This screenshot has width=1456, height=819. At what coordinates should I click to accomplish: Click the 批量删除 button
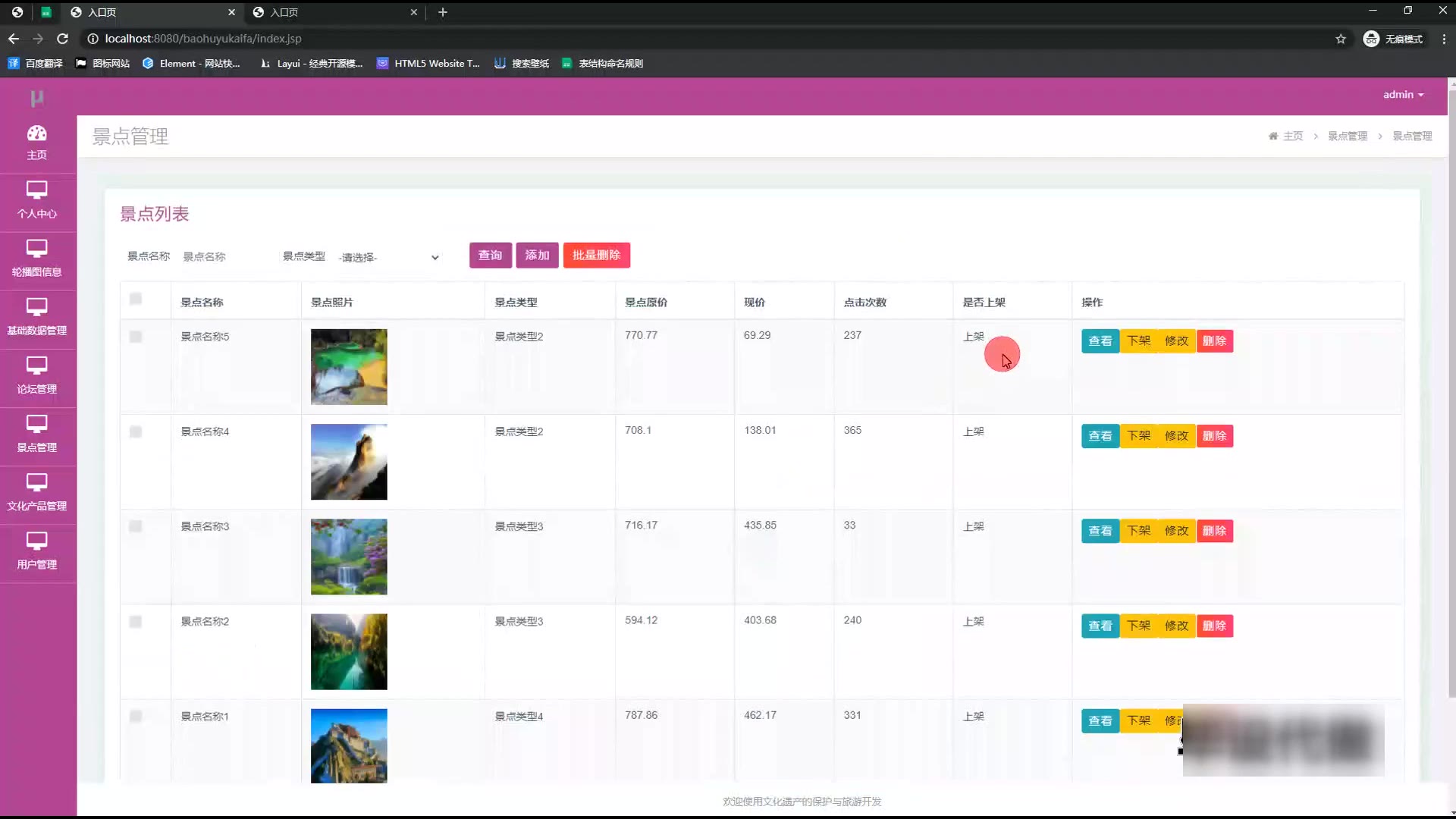pos(596,256)
